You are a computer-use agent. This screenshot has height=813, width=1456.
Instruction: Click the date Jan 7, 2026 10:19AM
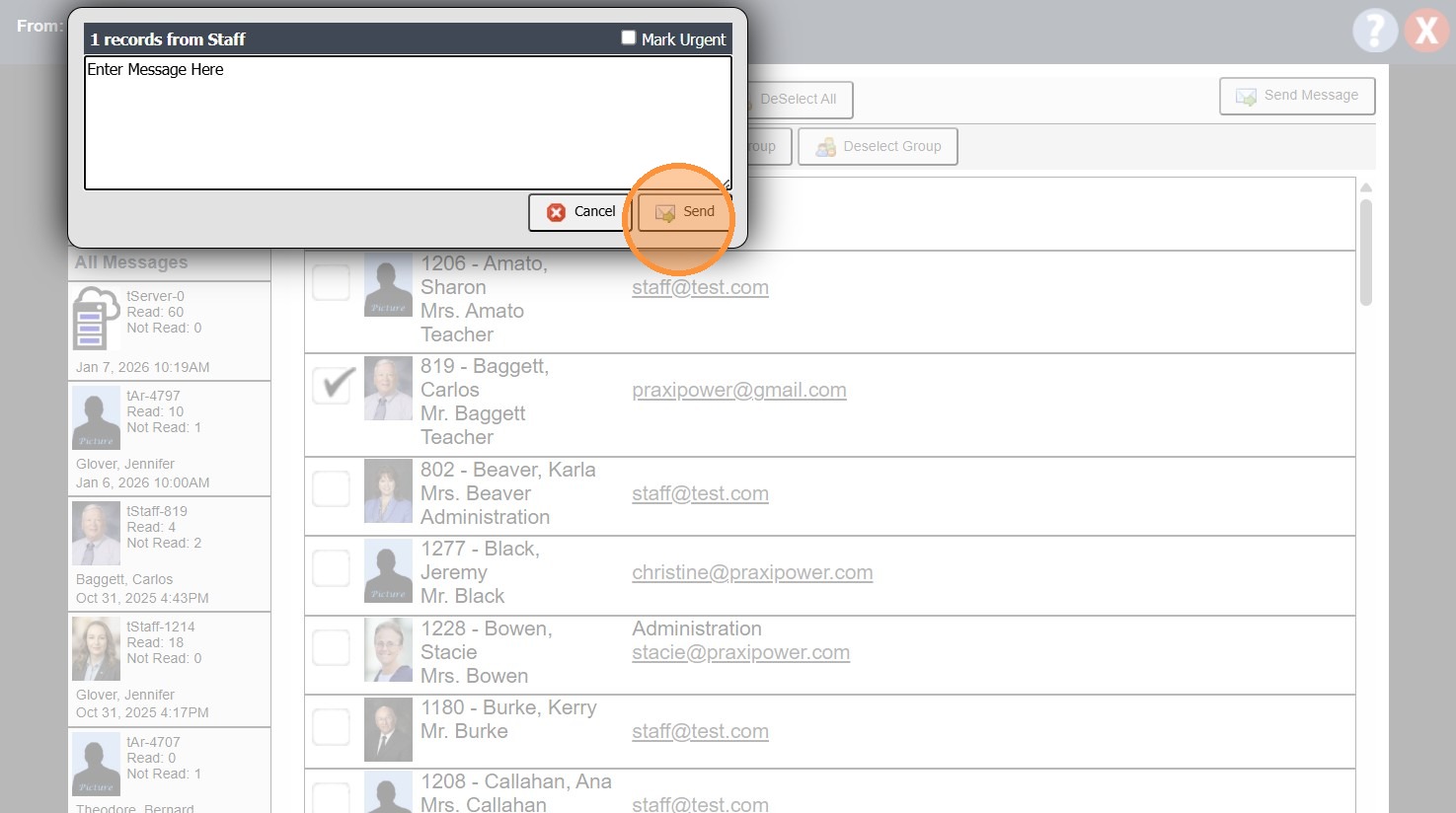click(143, 367)
